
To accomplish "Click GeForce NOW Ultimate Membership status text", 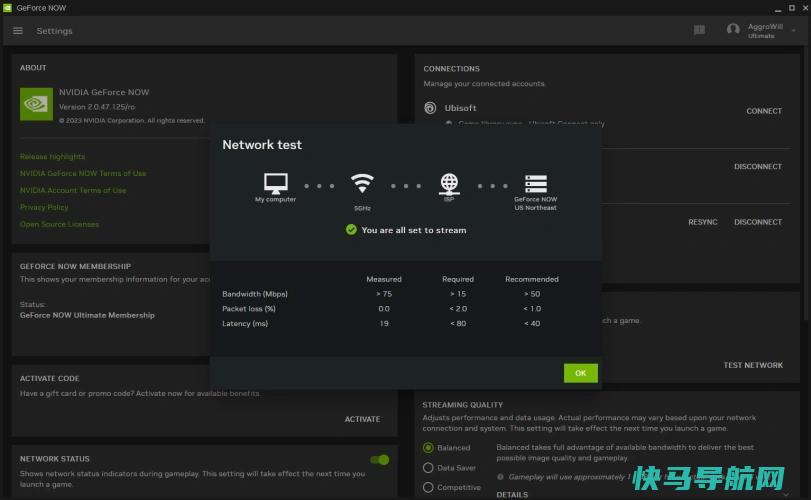I will point(87,315).
